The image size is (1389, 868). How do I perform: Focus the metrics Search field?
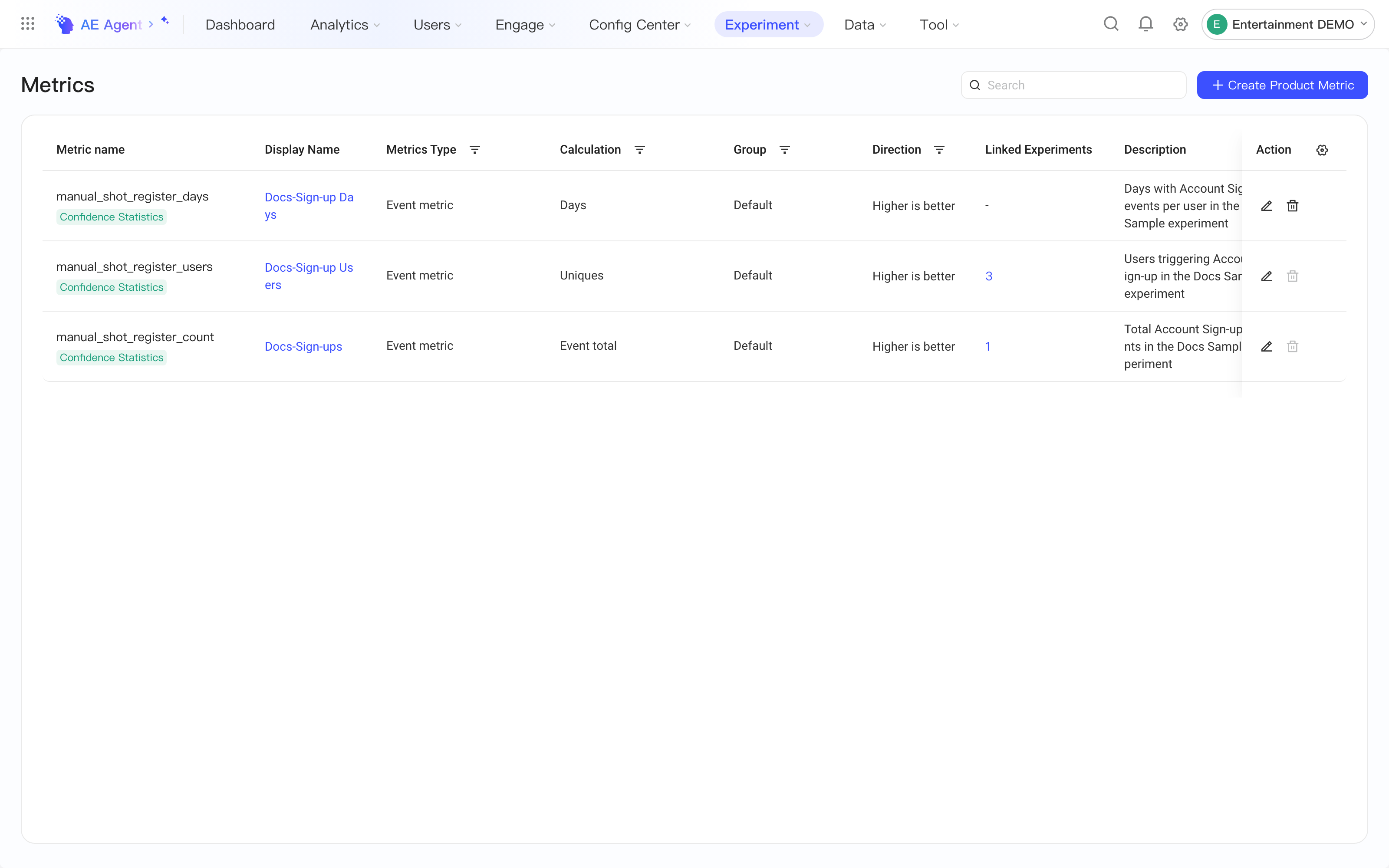coord(1073,85)
